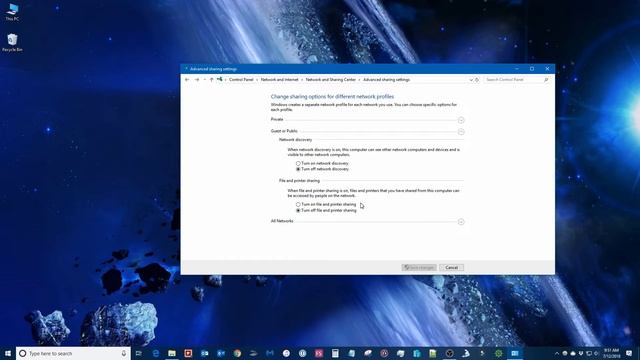
Task: Launch Google Chrome from taskbar
Action: click(237, 353)
